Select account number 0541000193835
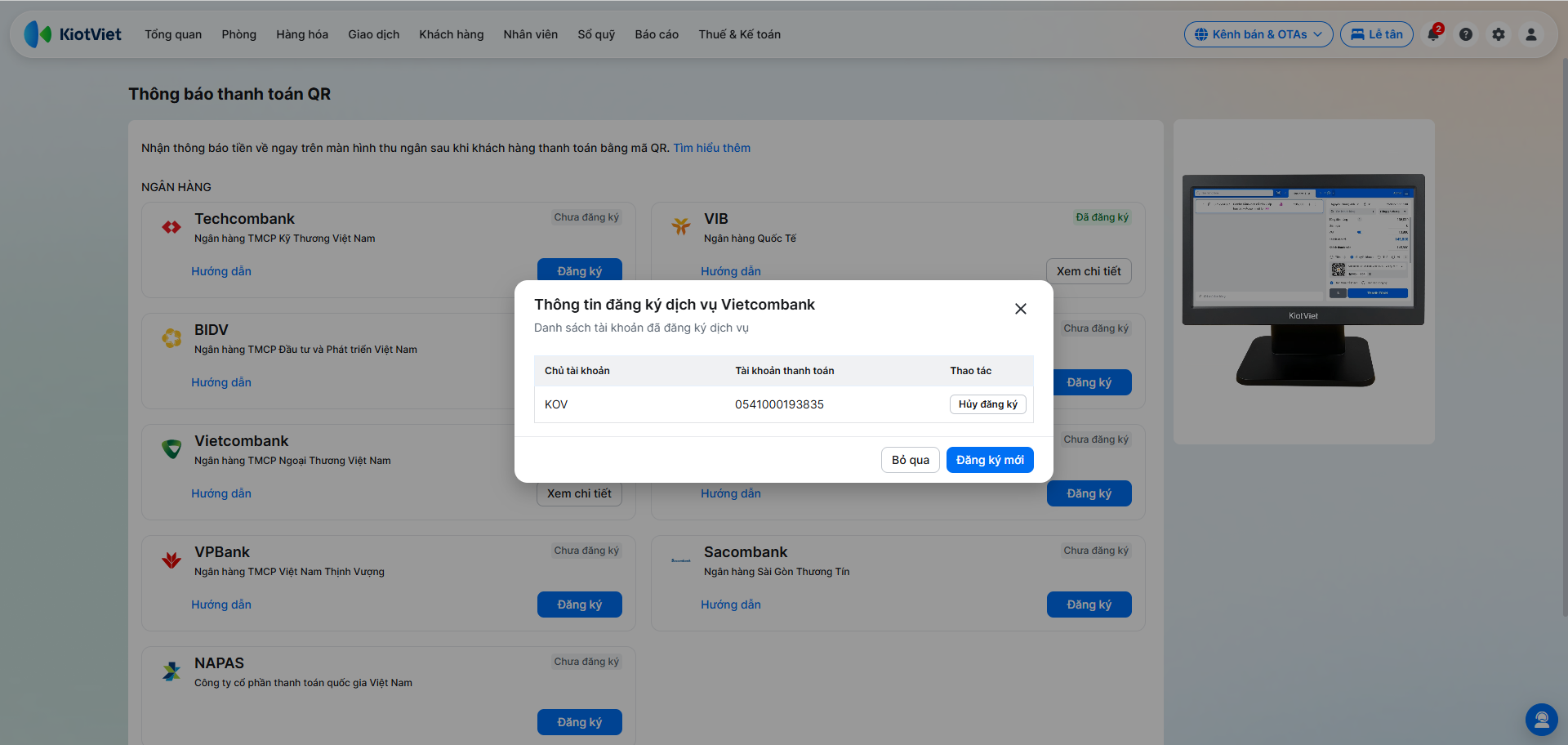This screenshot has width=1568, height=745. click(779, 404)
